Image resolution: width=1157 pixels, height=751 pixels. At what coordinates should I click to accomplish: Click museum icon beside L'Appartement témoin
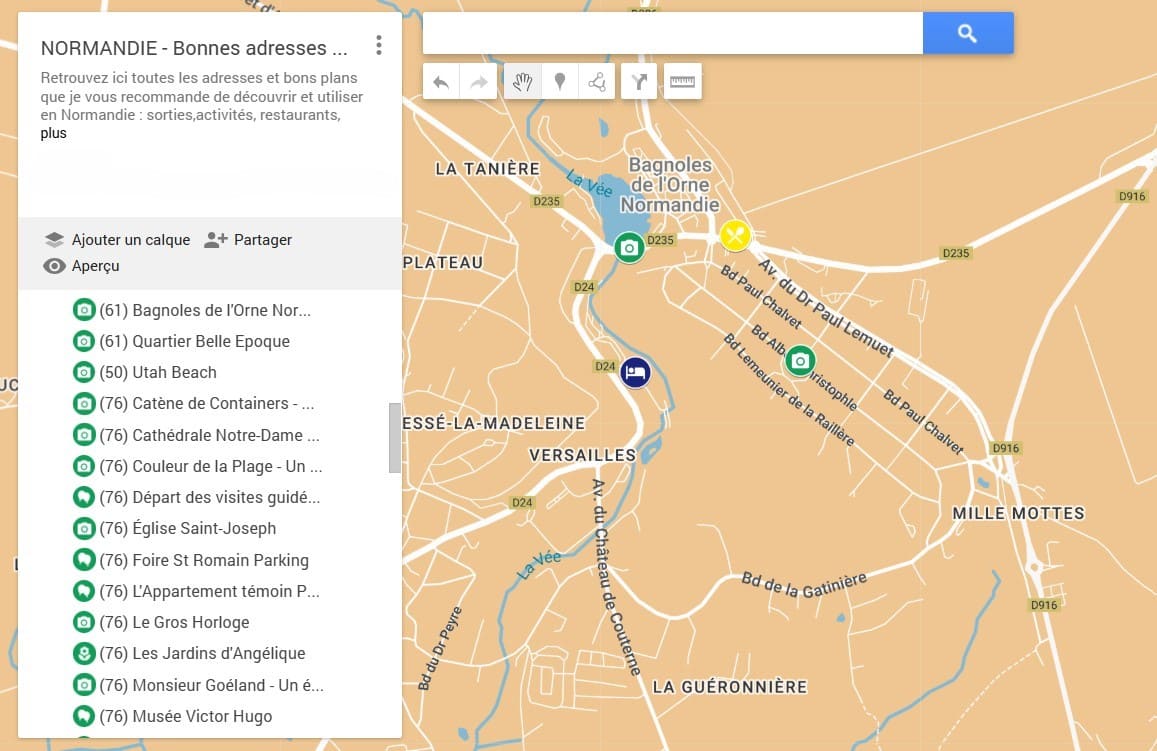pos(84,591)
